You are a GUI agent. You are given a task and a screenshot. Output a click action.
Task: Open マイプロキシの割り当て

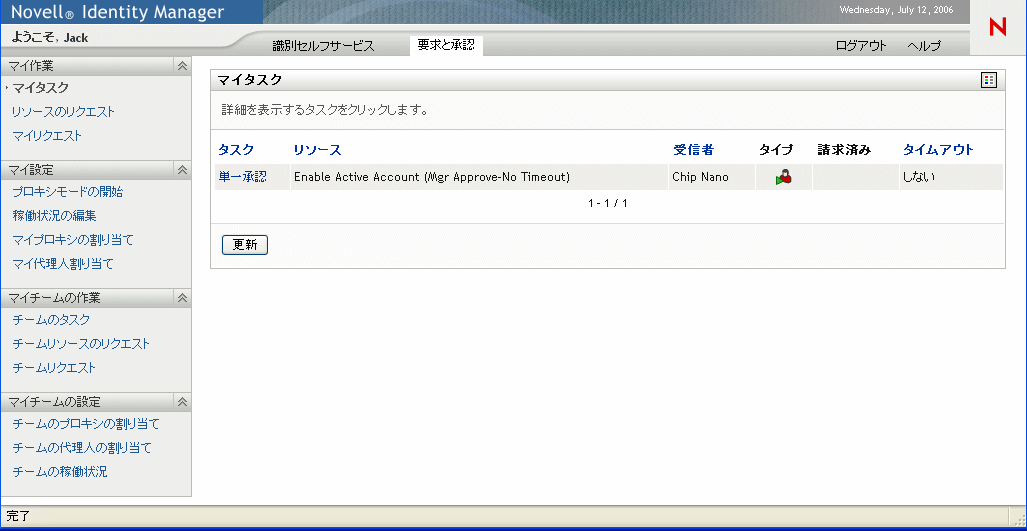coord(73,240)
